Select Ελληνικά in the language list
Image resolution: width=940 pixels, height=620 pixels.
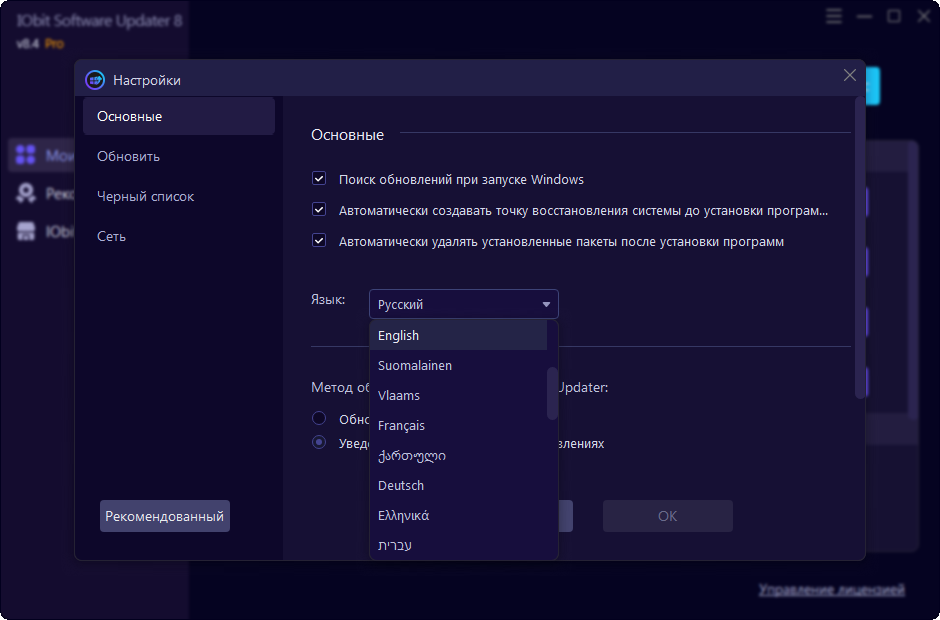point(459,515)
